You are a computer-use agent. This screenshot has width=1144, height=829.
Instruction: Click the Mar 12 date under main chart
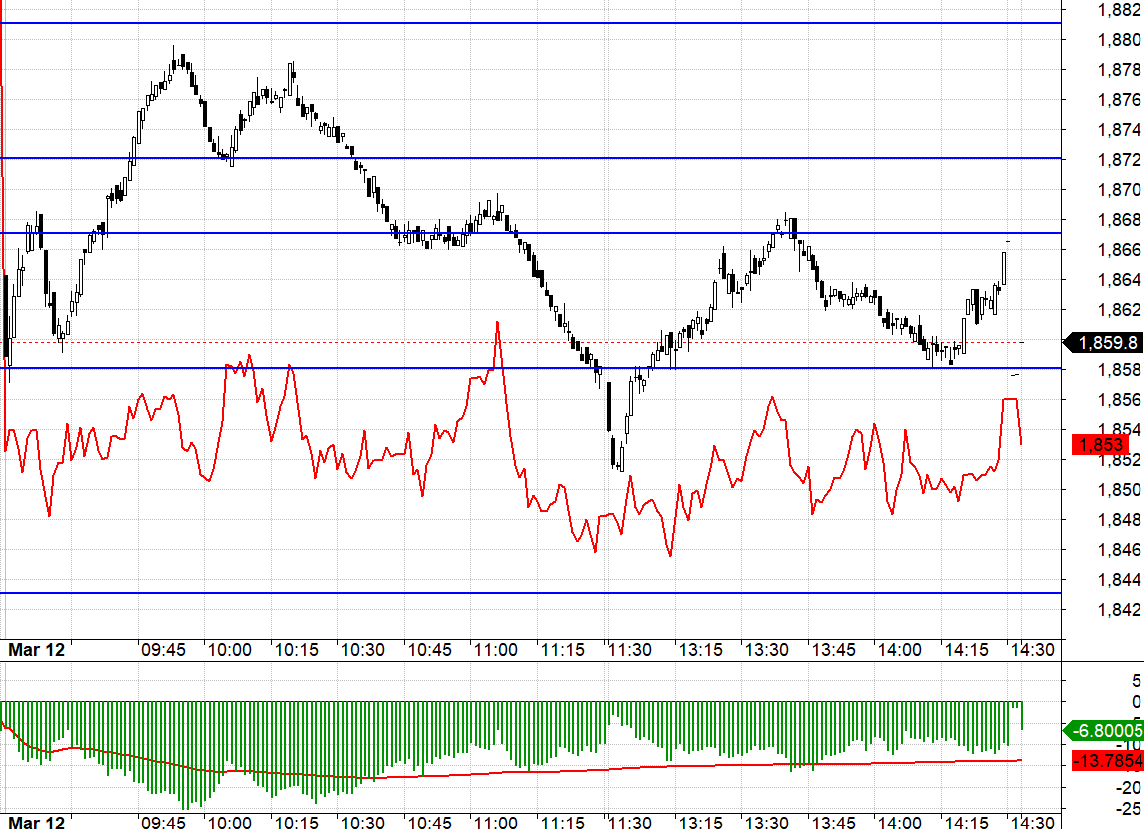[37, 649]
